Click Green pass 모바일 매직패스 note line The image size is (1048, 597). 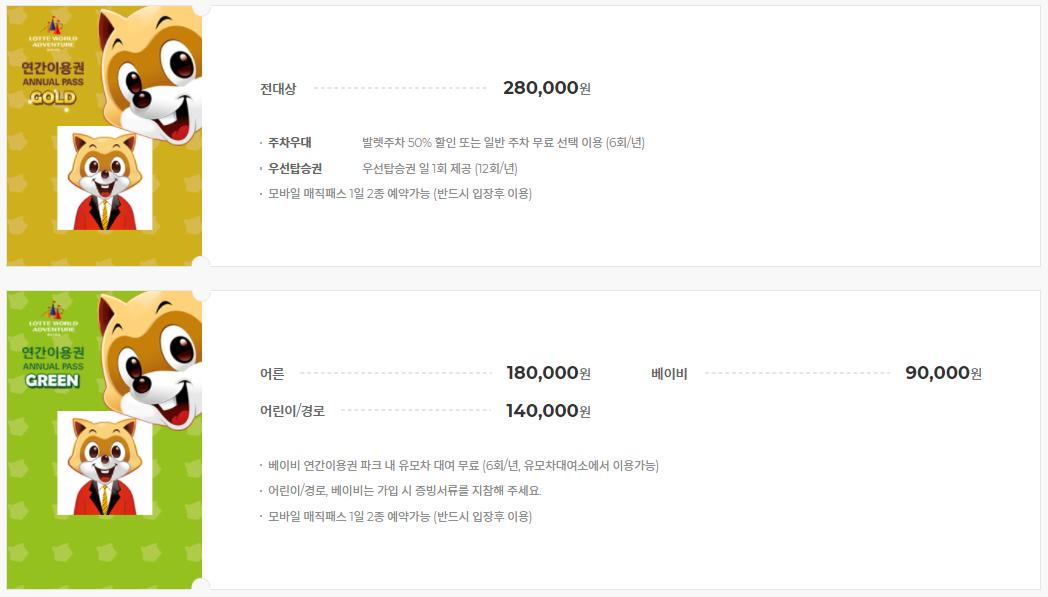(x=400, y=516)
